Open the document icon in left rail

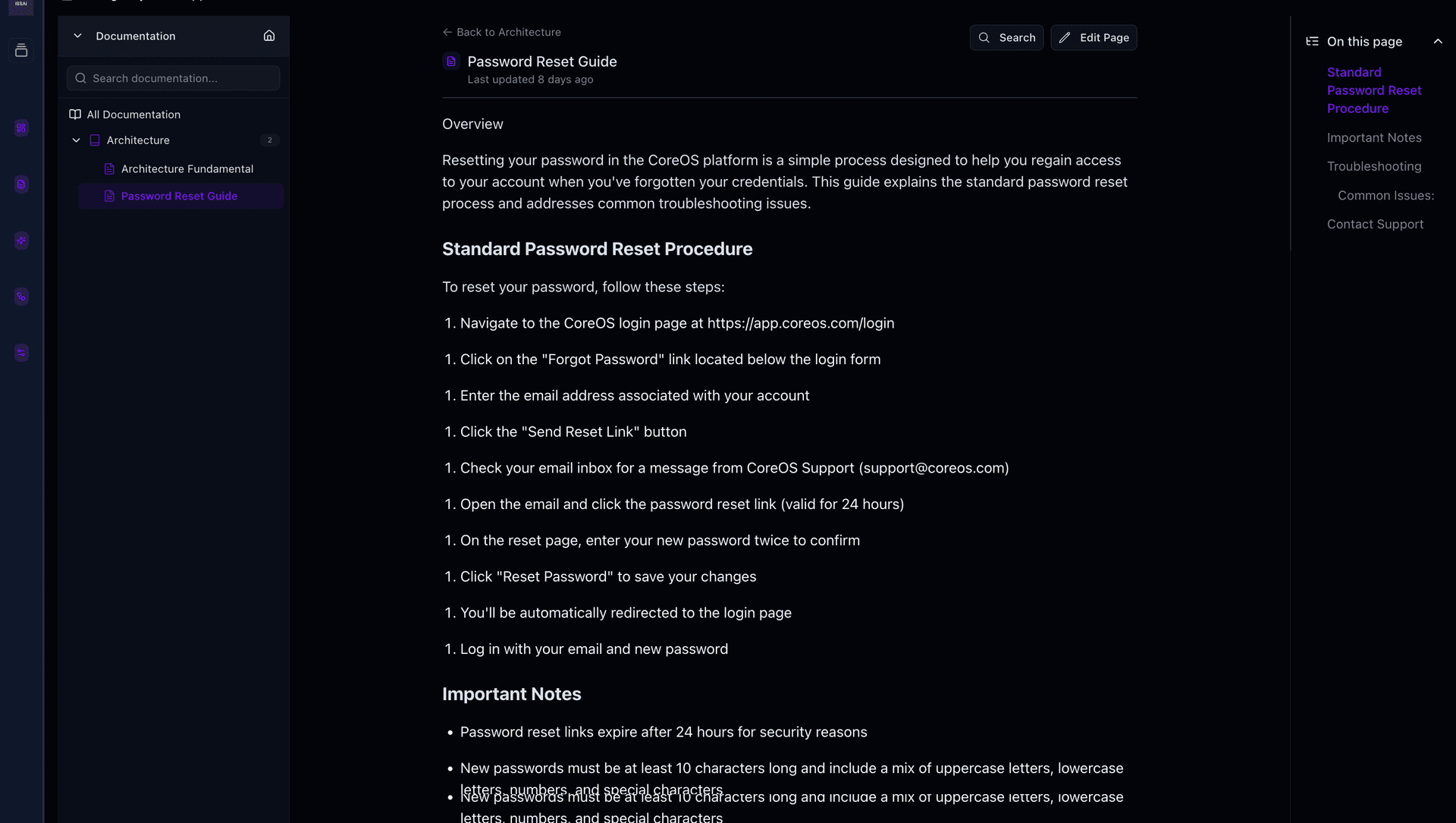click(21, 184)
